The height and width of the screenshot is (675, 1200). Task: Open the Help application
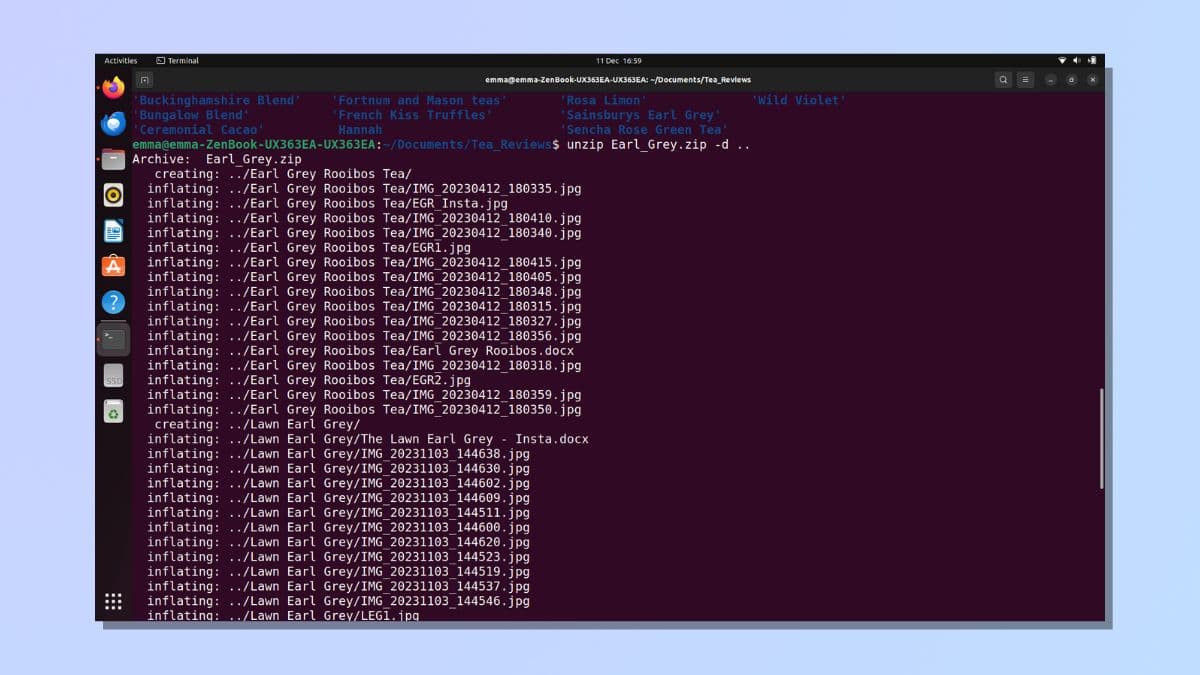click(113, 302)
